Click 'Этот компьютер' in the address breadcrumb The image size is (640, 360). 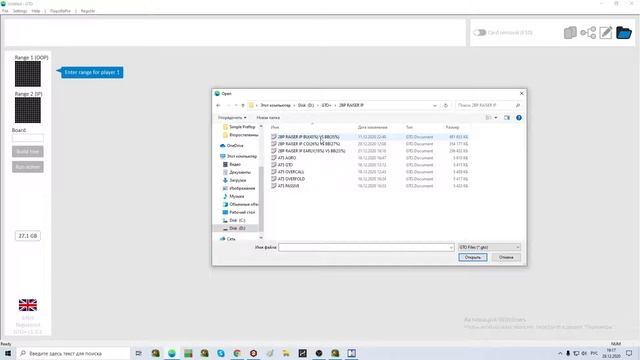pyautogui.click(x=276, y=105)
